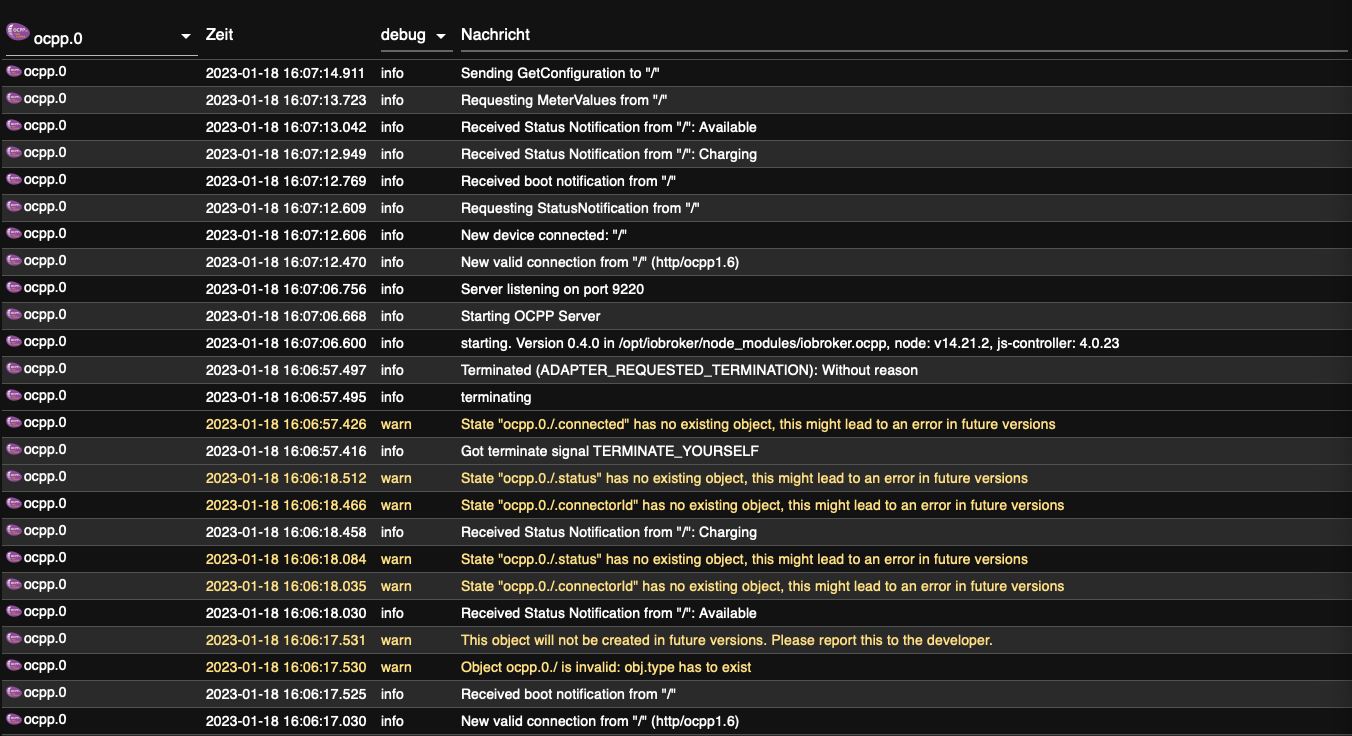Select the "Requesting MeterValues from" message
The width and height of the screenshot is (1352, 736).
[x=564, y=100]
